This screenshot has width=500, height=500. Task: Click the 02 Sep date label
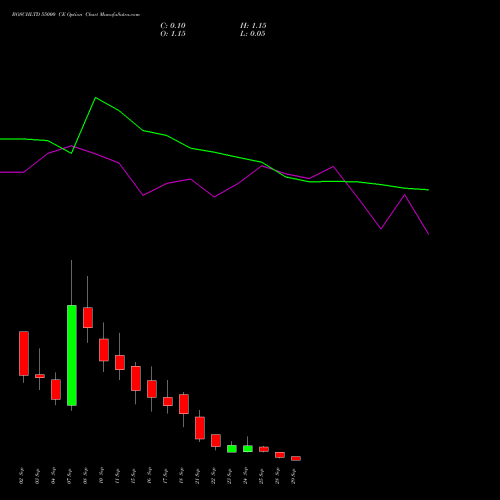tap(22, 476)
